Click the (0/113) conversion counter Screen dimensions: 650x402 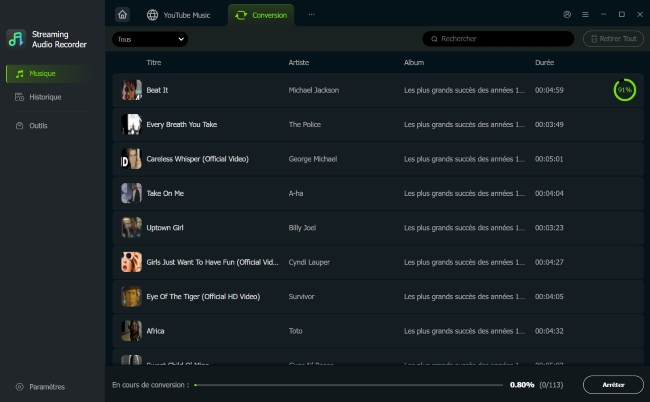pos(551,385)
